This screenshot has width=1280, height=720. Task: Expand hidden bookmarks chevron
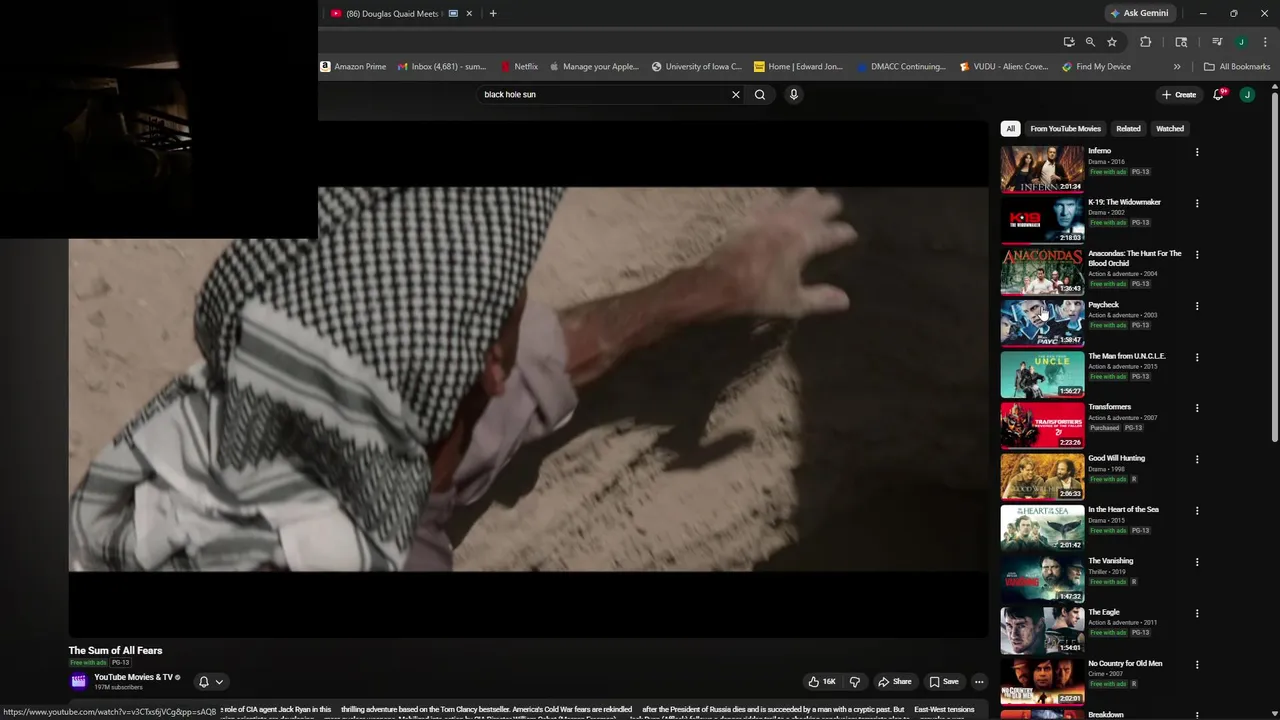pos(1177,67)
